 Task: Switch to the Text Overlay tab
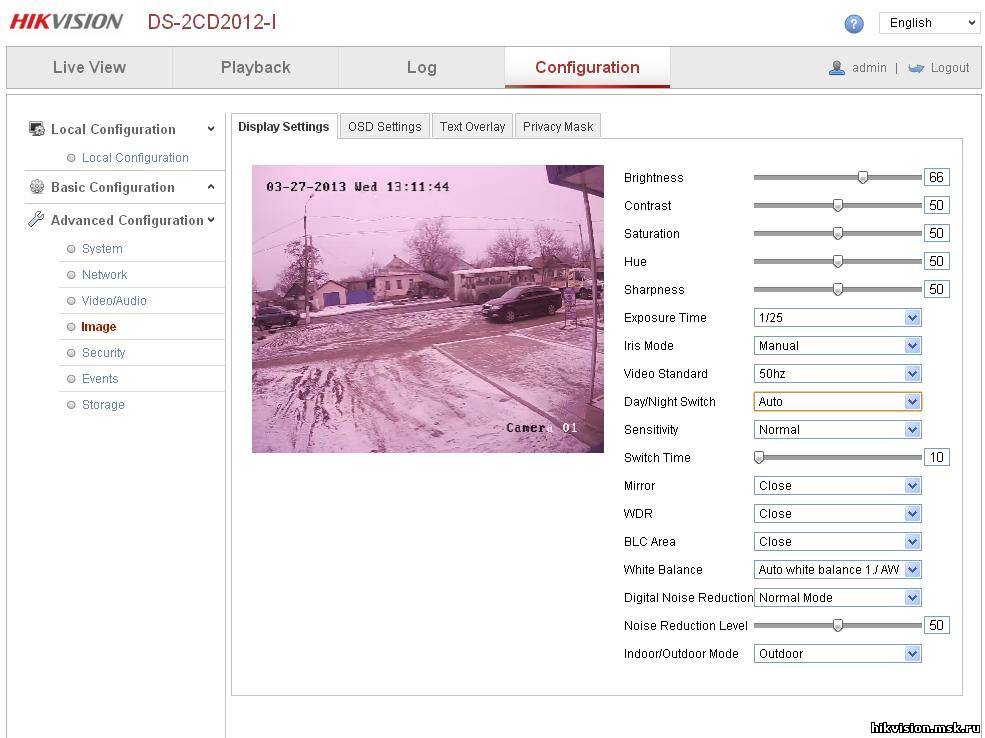(x=472, y=126)
